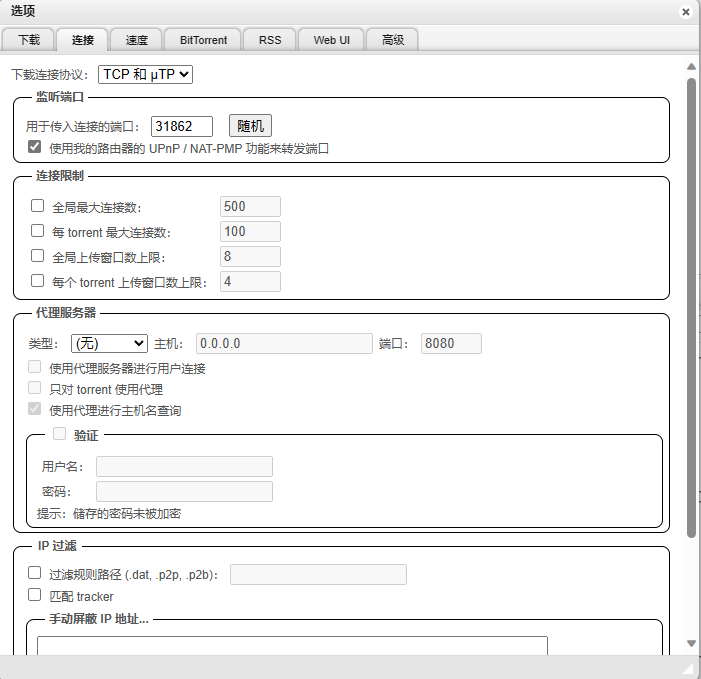Enable 每 torrent 最大连接数 checkbox
Screen dimensions: 701x679
click(x=38, y=231)
